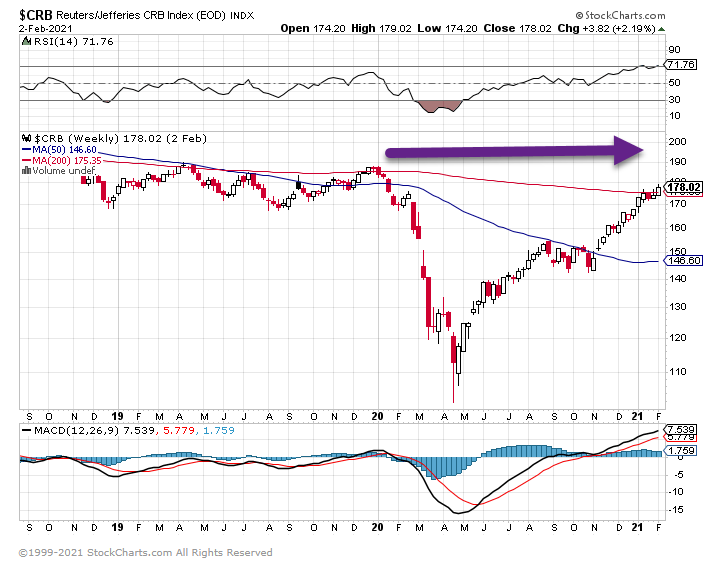
Task: Click the Volume undef legend text
Action: point(63,170)
